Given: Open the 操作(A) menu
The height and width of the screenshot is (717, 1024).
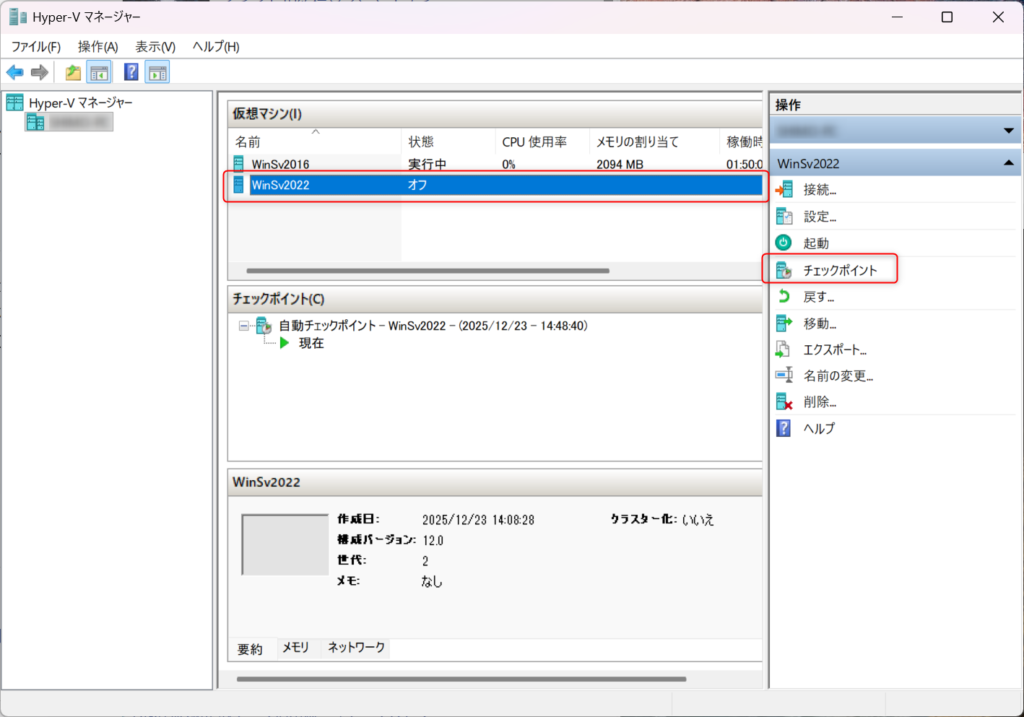Looking at the screenshot, I should tap(98, 47).
